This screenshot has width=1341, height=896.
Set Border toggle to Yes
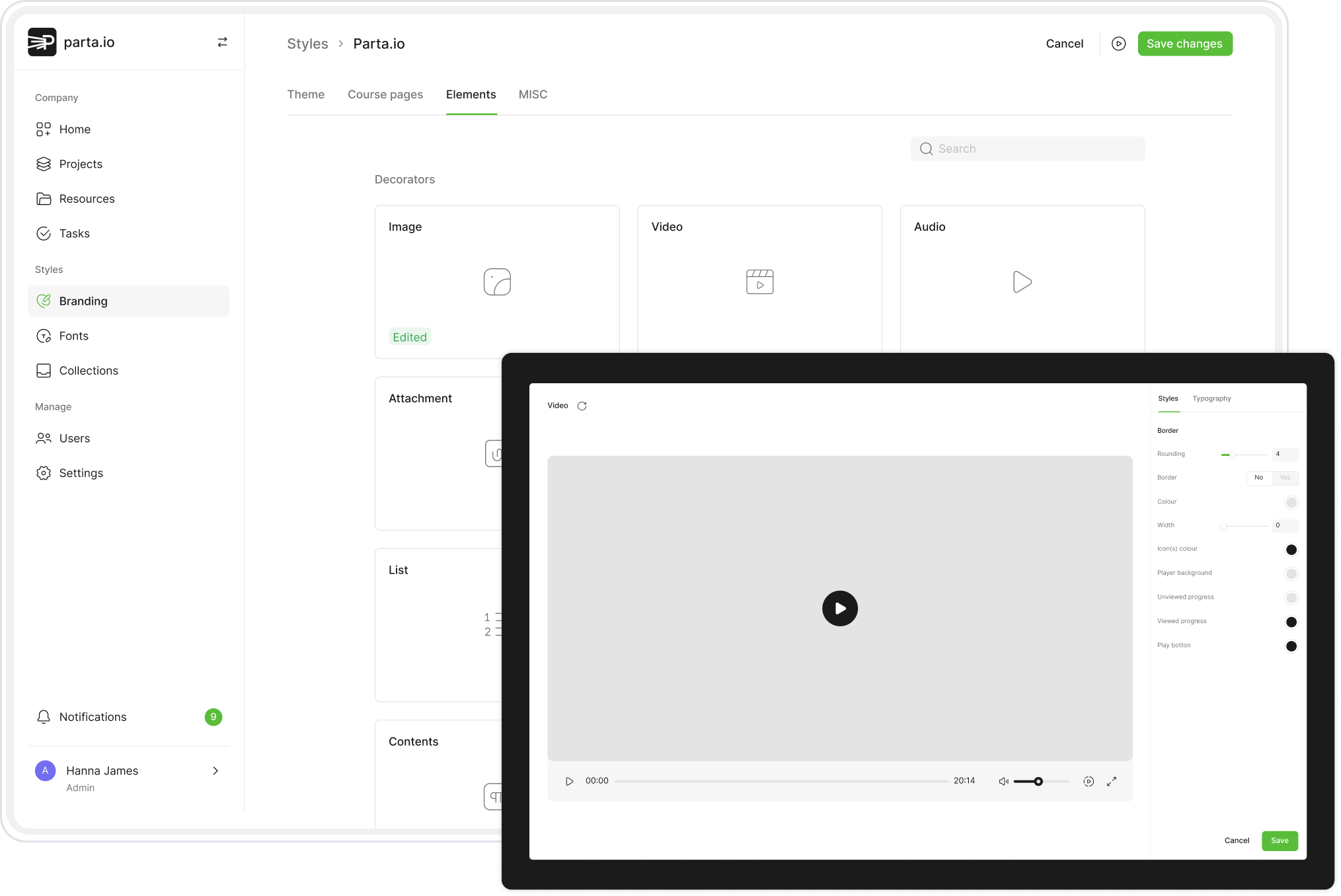(x=1285, y=478)
